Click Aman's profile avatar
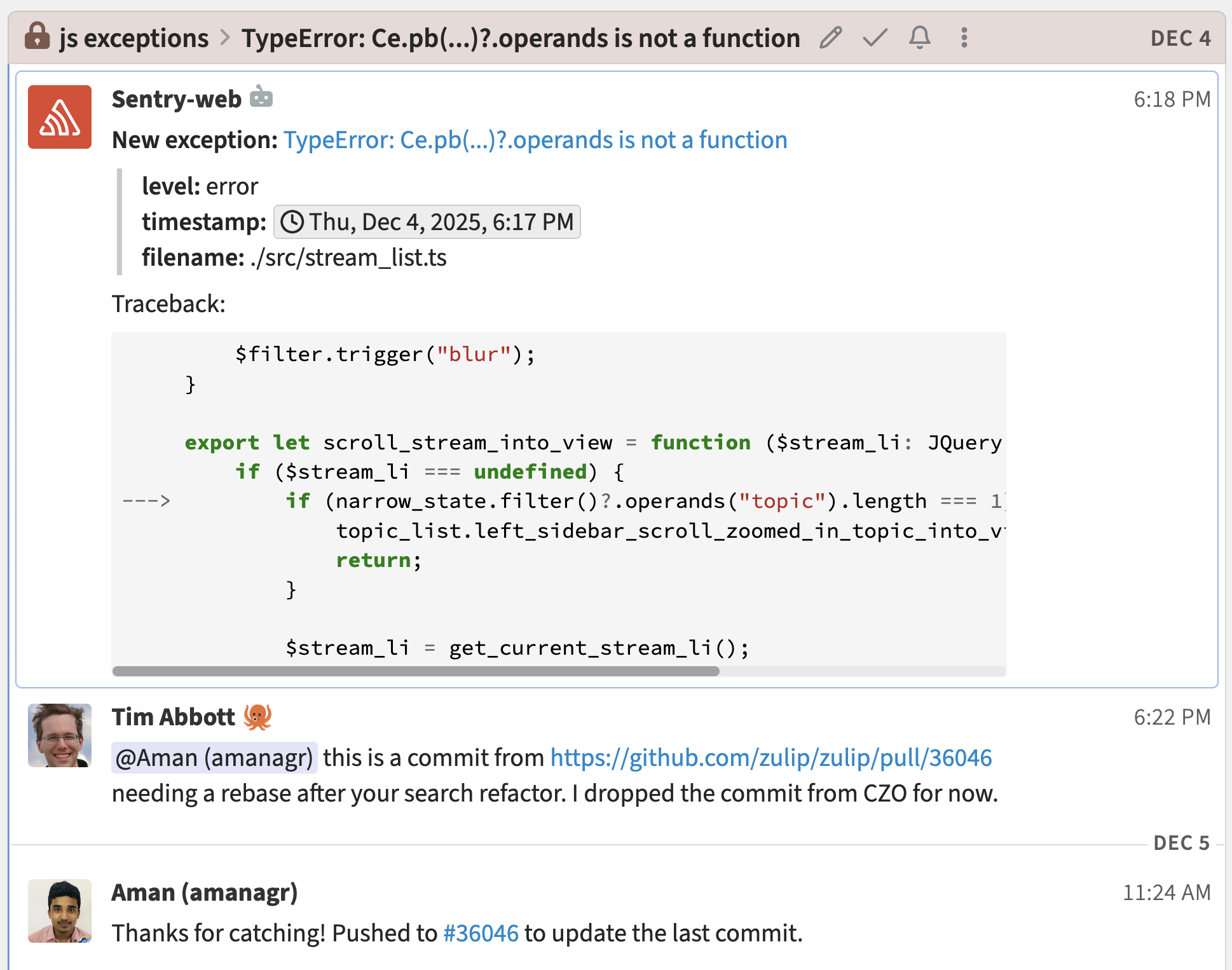Image resolution: width=1232 pixels, height=970 pixels. click(x=60, y=910)
